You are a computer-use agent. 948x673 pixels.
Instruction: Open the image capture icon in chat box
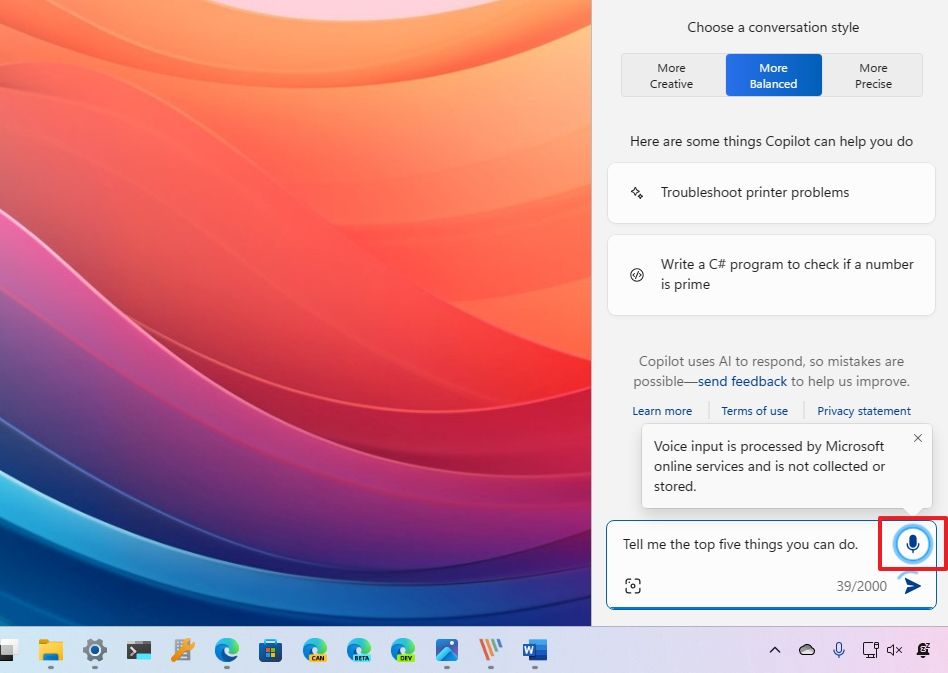pyautogui.click(x=634, y=585)
